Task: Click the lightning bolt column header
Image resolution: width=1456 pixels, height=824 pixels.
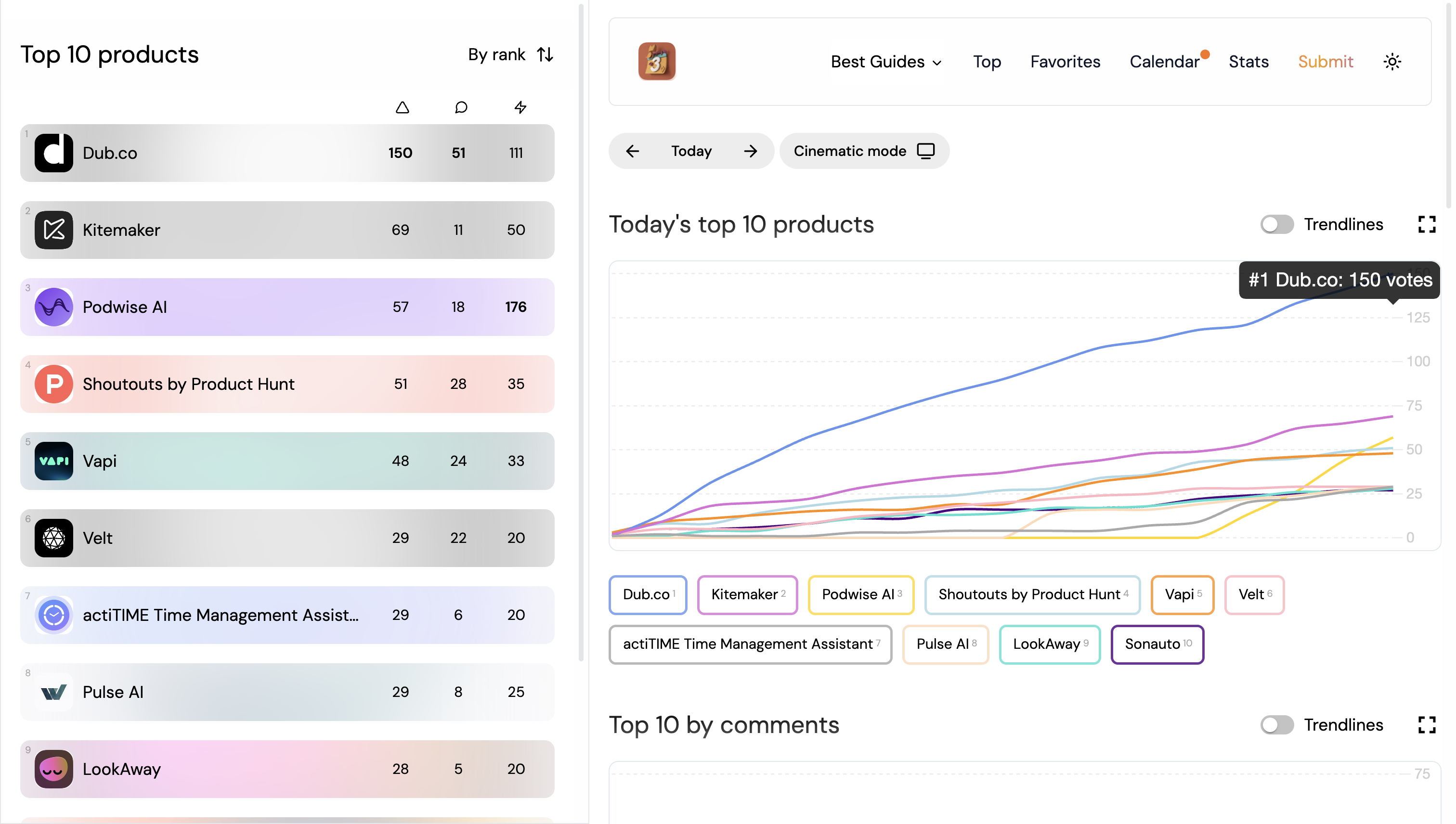Action: pyautogui.click(x=520, y=107)
